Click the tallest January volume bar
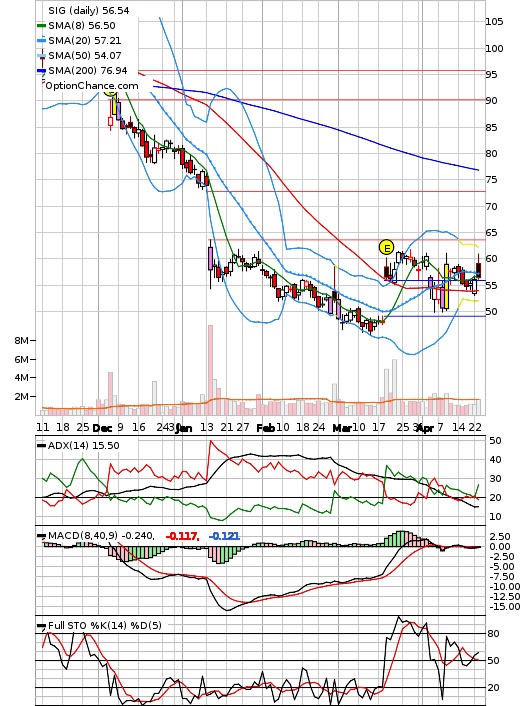The height and width of the screenshot is (706, 526). click(210, 370)
